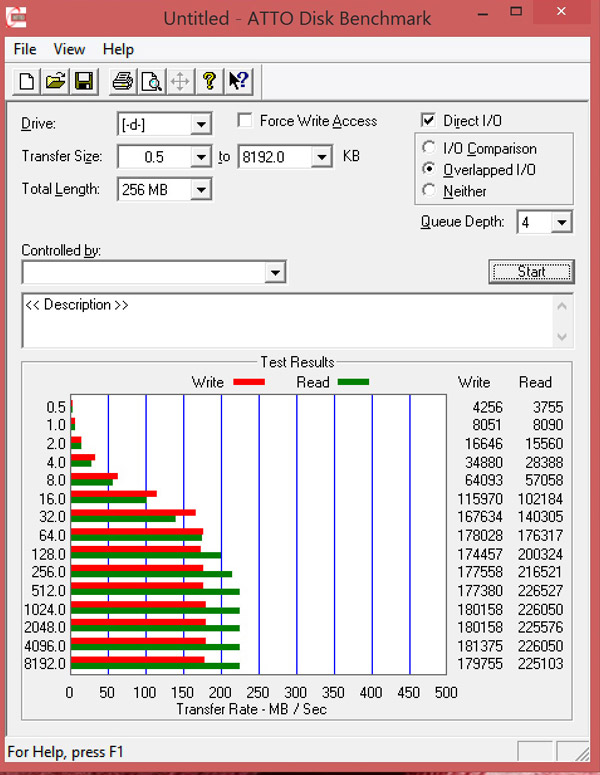
Task: Click inside the Description text box
Action: click(x=288, y=321)
